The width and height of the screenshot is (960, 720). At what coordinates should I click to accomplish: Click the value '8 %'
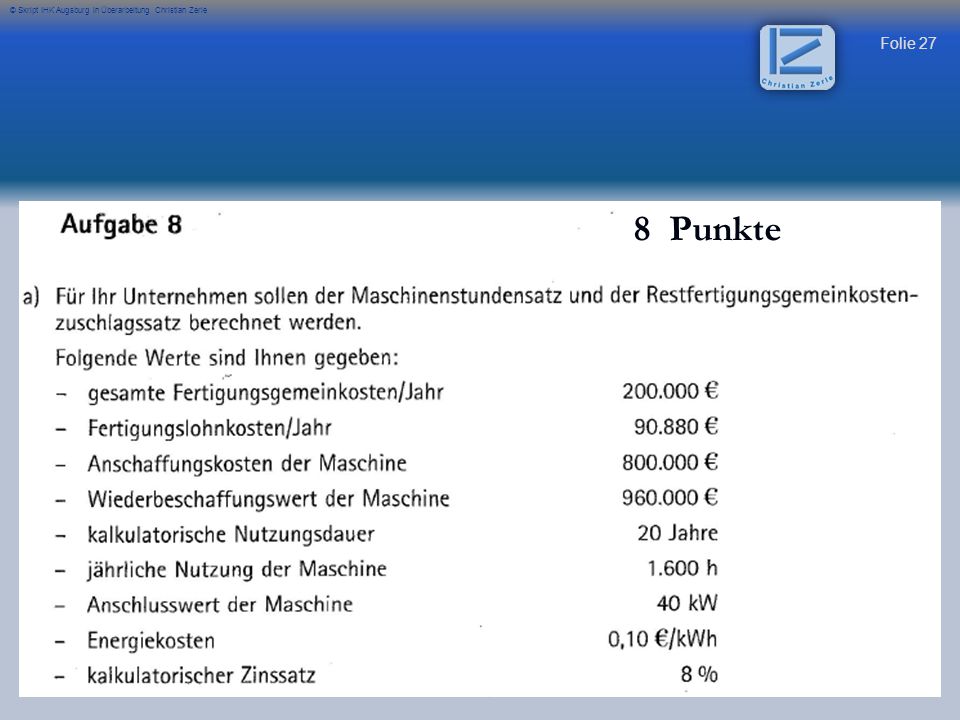[699, 675]
